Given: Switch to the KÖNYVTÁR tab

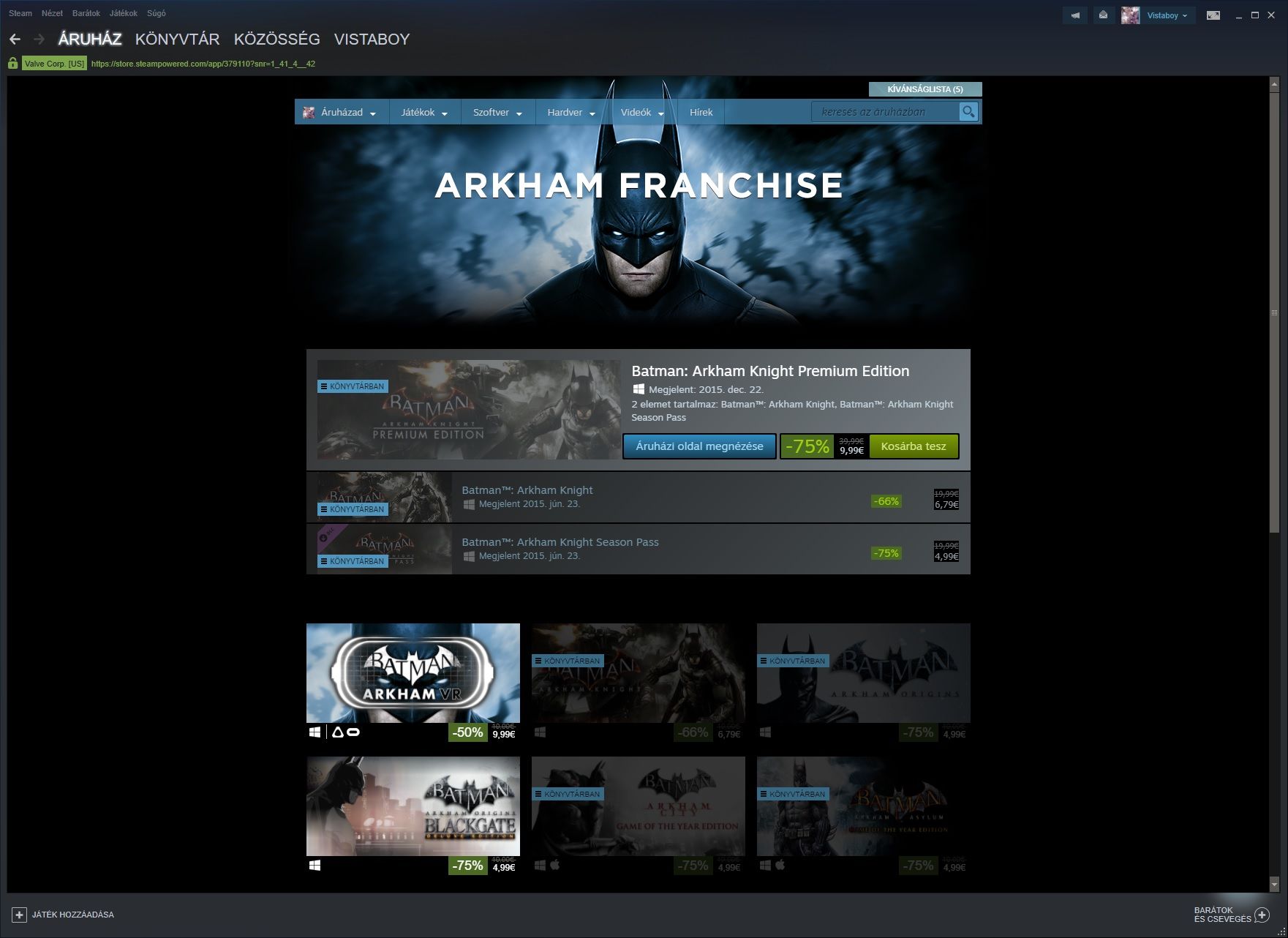Looking at the screenshot, I should click(x=178, y=39).
